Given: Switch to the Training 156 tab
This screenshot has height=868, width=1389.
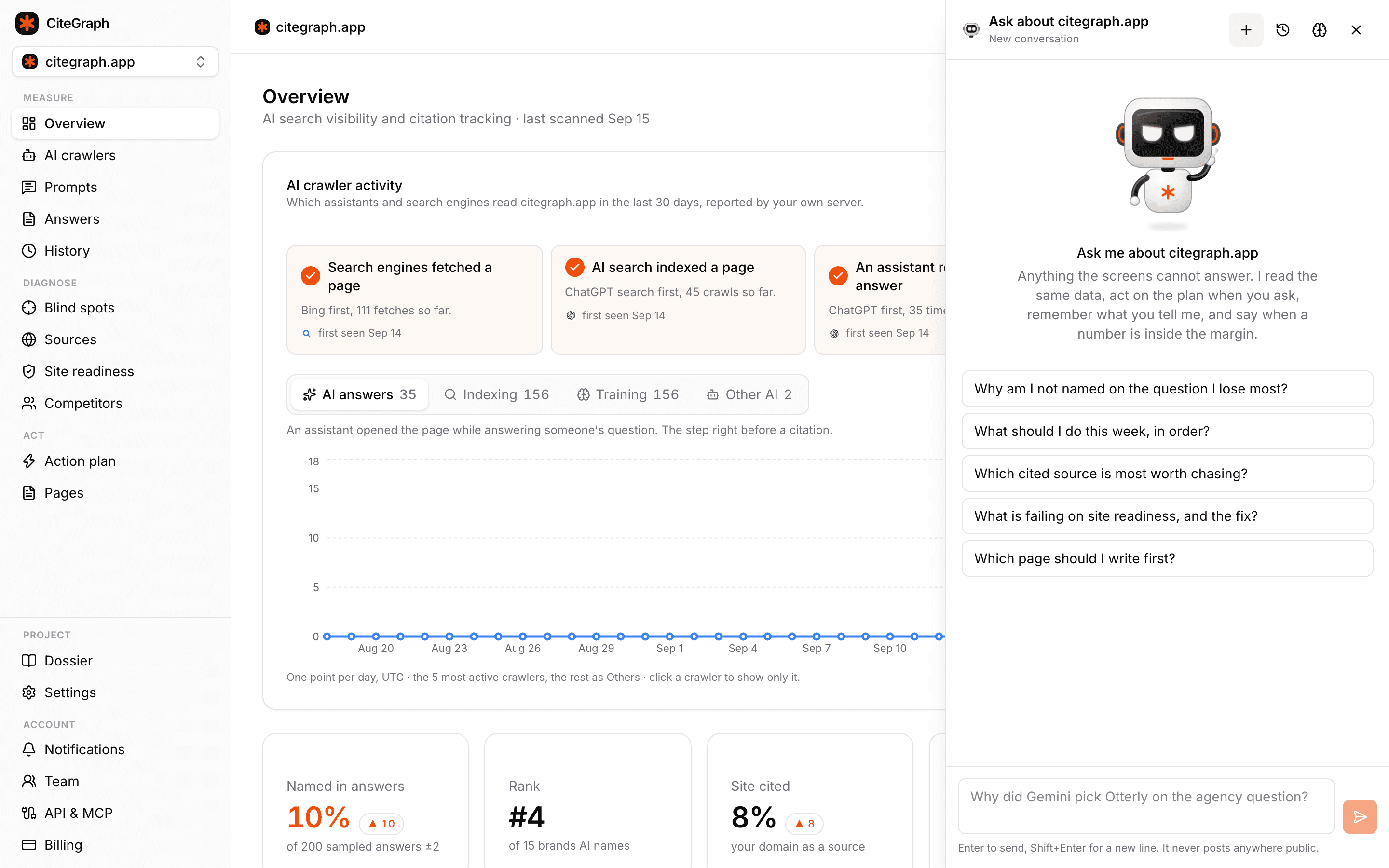Looking at the screenshot, I should click(x=628, y=394).
